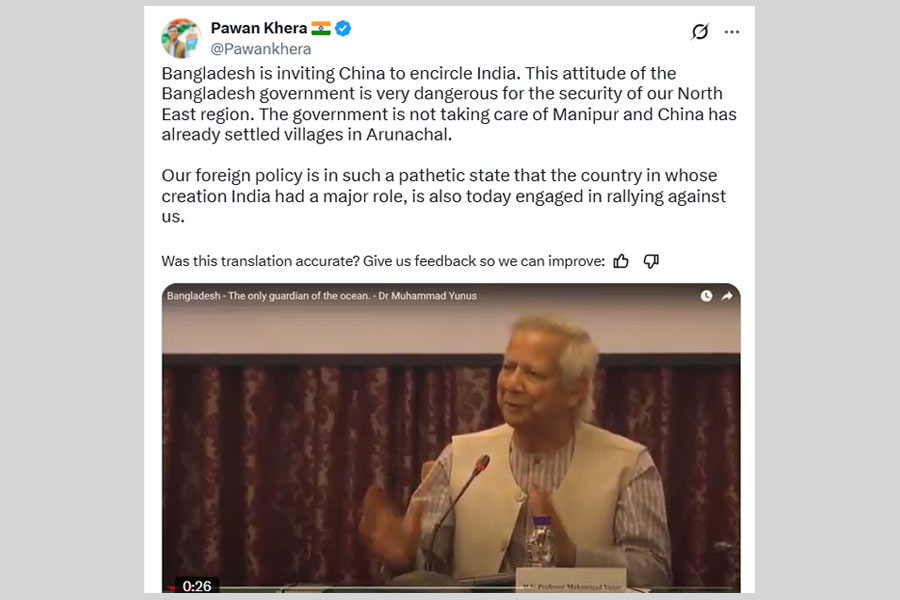Open the three-dot more options menu

pos(732,32)
